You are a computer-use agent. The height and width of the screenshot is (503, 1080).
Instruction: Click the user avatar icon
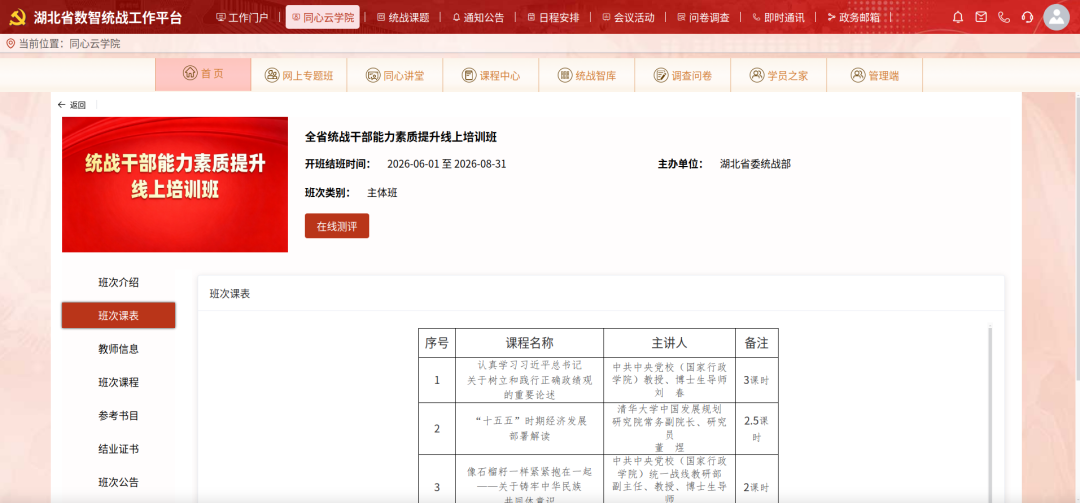pyautogui.click(x=1057, y=17)
